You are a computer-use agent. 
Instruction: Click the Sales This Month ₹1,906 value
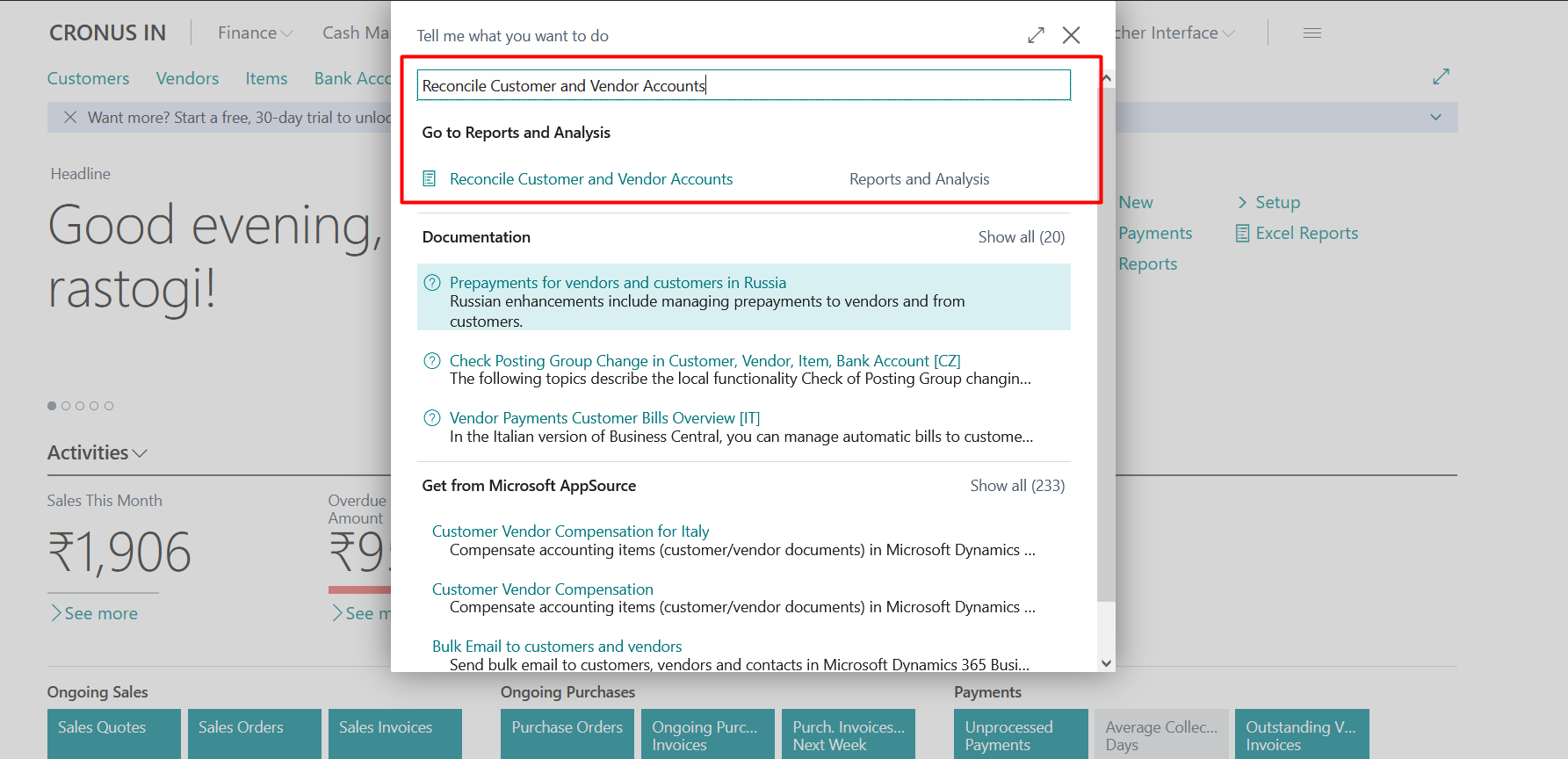119,553
